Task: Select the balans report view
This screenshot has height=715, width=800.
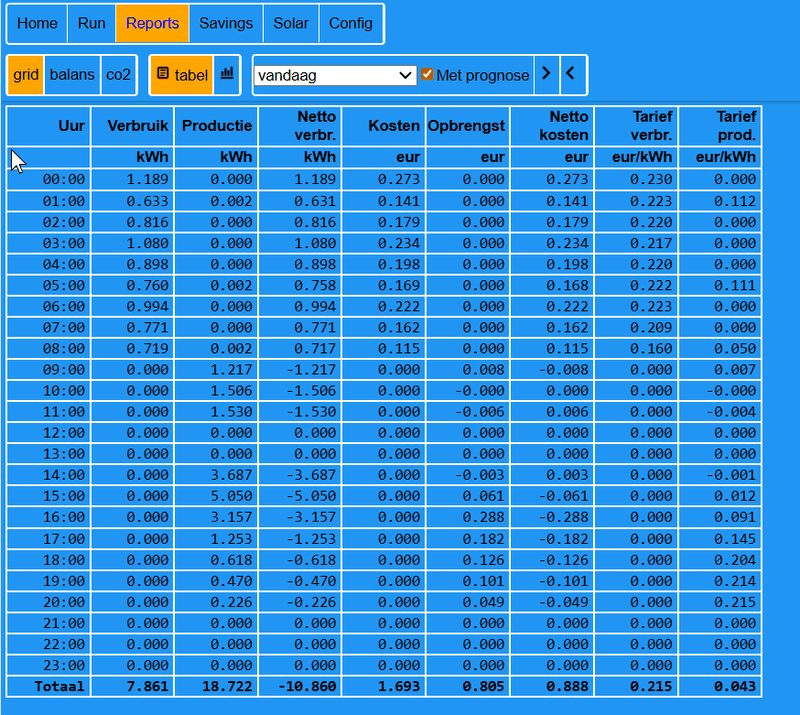Action: pos(72,75)
